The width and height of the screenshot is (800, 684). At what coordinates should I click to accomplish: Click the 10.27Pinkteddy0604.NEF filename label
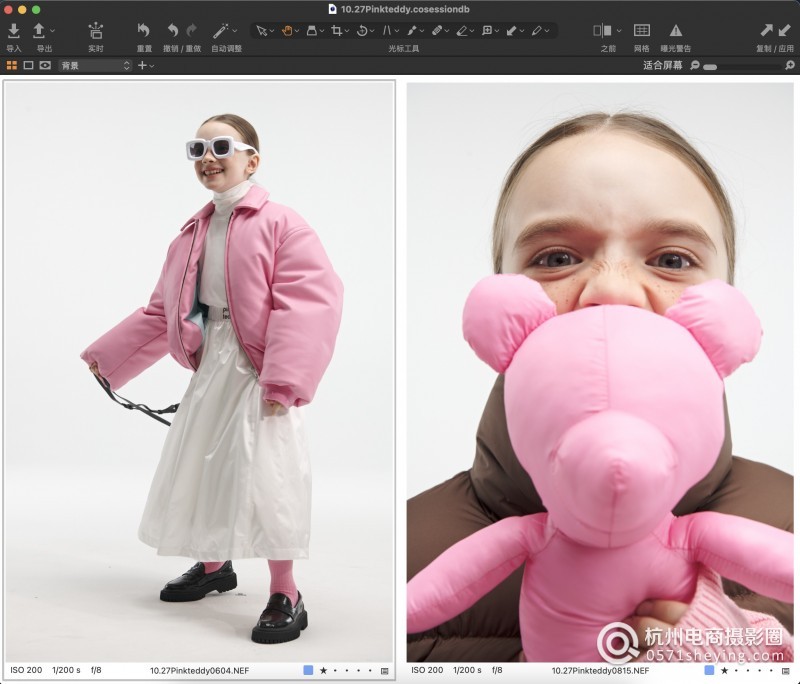point(199,671)
